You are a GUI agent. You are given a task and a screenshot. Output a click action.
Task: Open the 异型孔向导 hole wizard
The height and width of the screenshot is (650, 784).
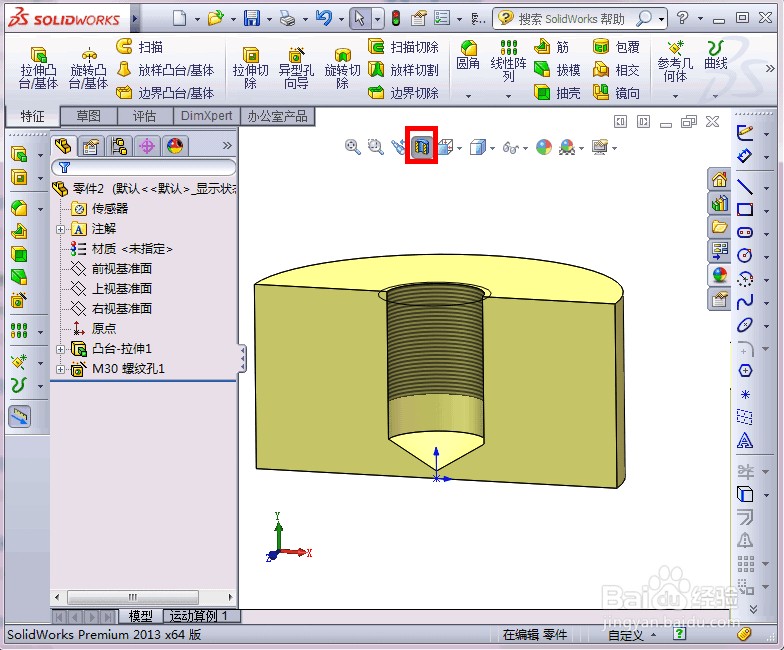coord(296,68)
